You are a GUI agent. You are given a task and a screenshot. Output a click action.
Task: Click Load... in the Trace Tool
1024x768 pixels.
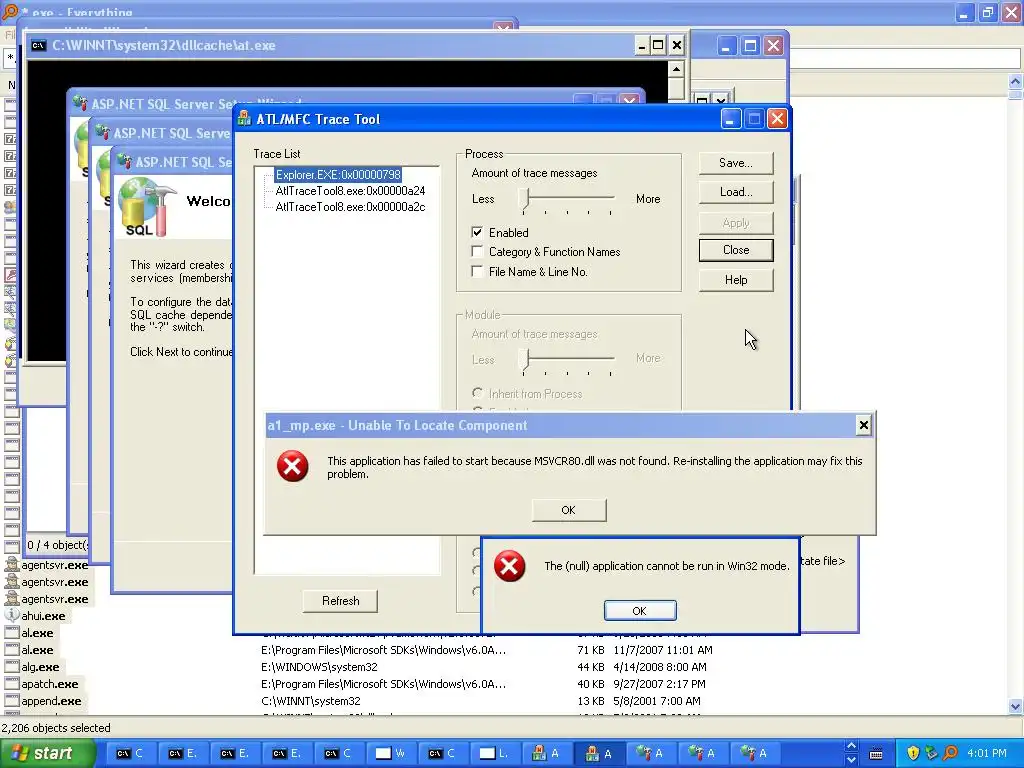pos(736,192)
